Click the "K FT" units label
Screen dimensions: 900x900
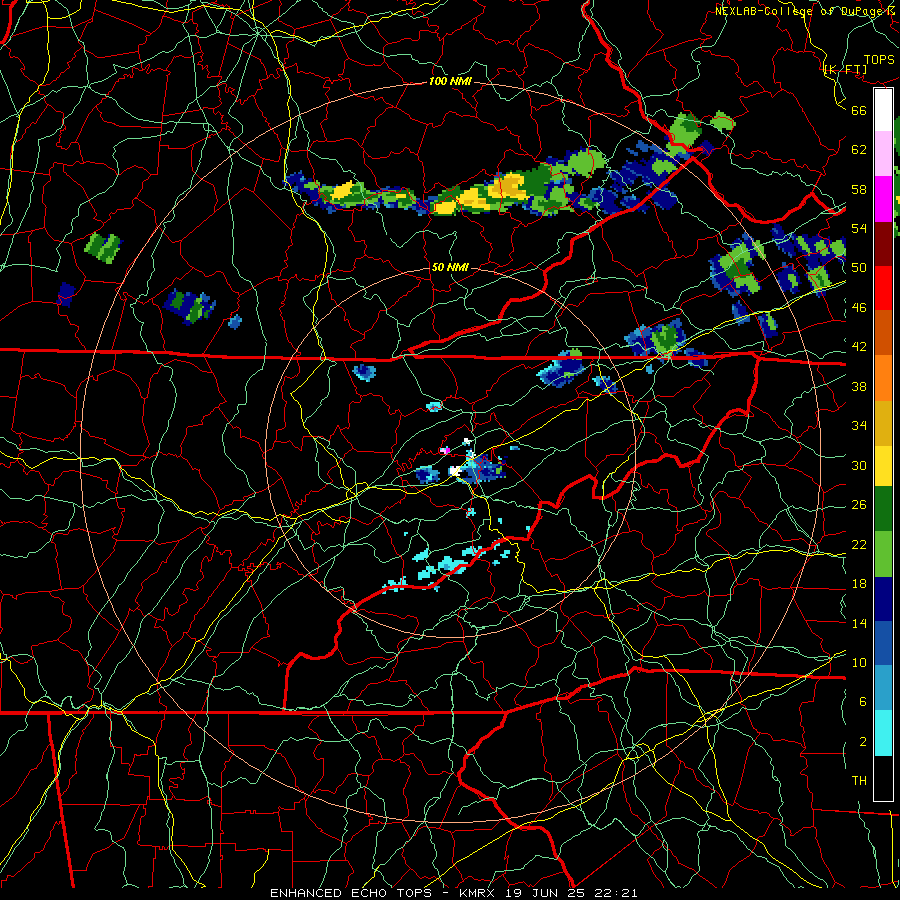pos(845,69)
